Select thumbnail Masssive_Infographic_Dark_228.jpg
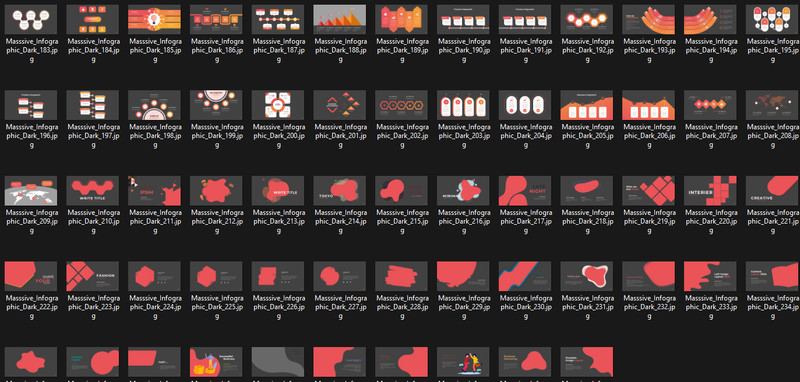The width and height of the screenshot is (800, 382). click(x=401, y=276)
